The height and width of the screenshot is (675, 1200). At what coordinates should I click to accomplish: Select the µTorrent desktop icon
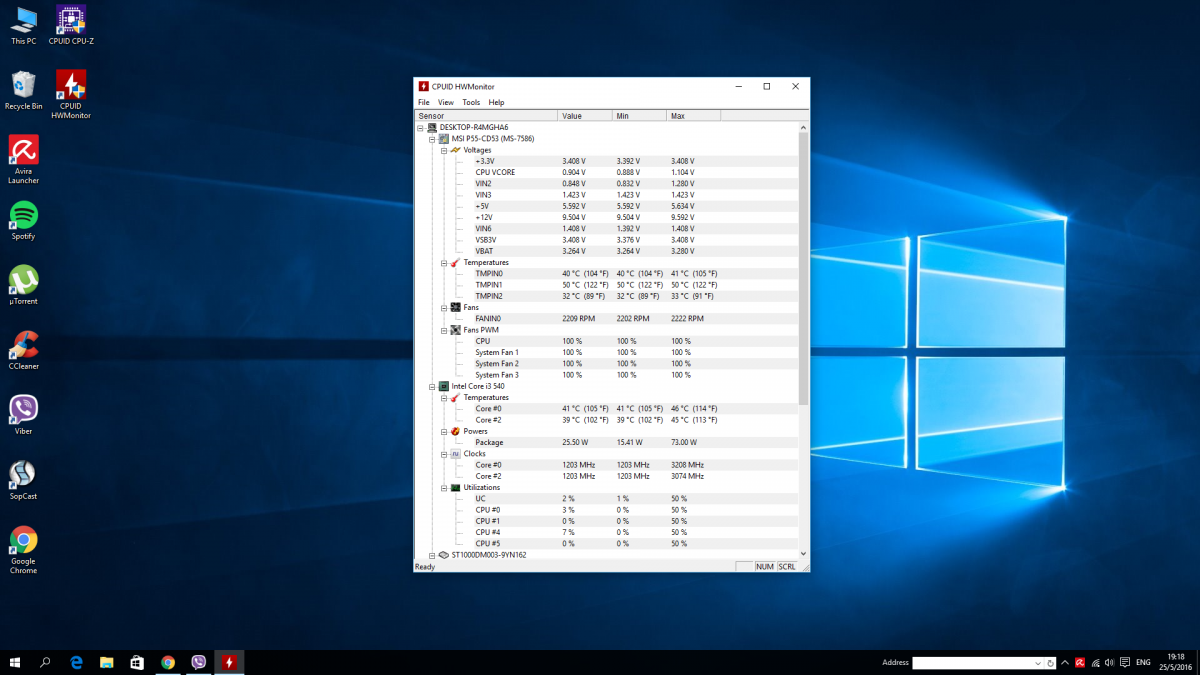tap(24, 285)
